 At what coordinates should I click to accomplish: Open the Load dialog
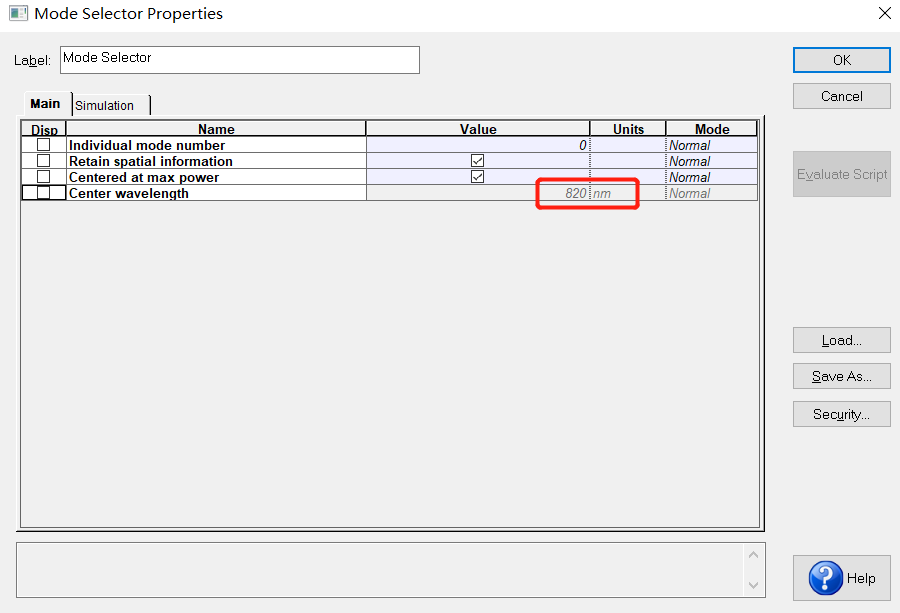pos(841,340)
